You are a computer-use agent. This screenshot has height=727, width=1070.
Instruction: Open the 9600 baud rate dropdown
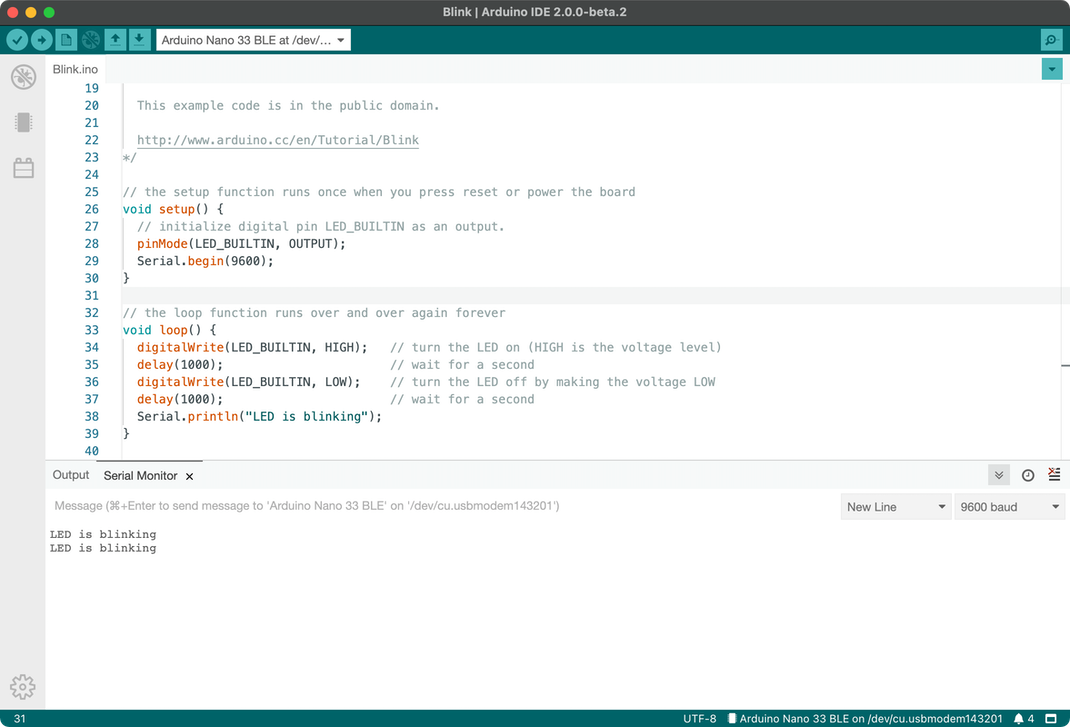click(x=1009, y=507)
